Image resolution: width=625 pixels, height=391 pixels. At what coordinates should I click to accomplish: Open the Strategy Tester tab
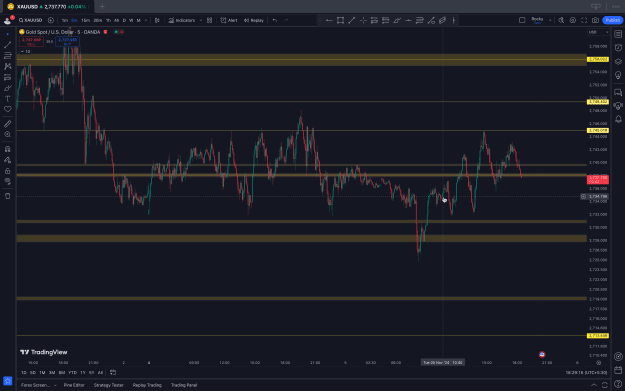tap(108, 385)
